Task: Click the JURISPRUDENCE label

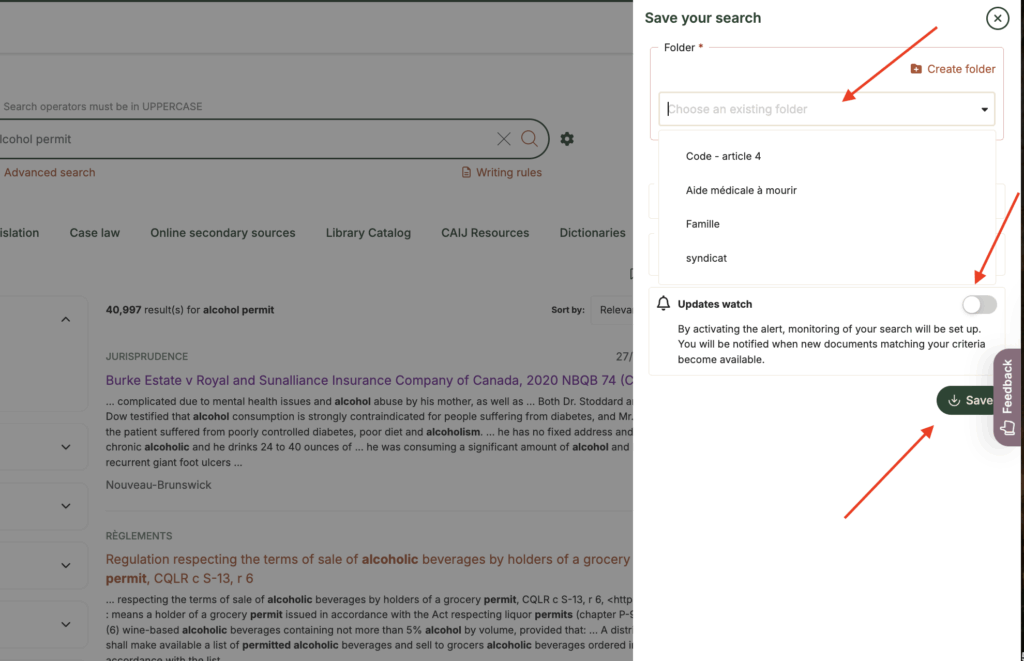Action: tap(147, 356)
